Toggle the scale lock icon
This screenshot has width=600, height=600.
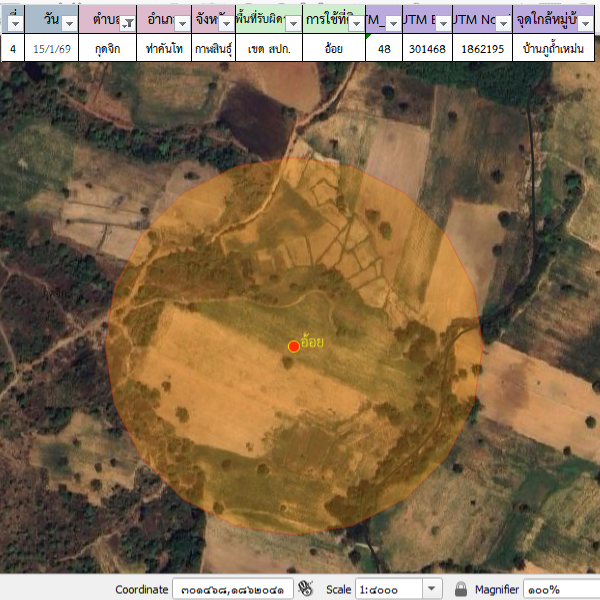click(461, 589)
